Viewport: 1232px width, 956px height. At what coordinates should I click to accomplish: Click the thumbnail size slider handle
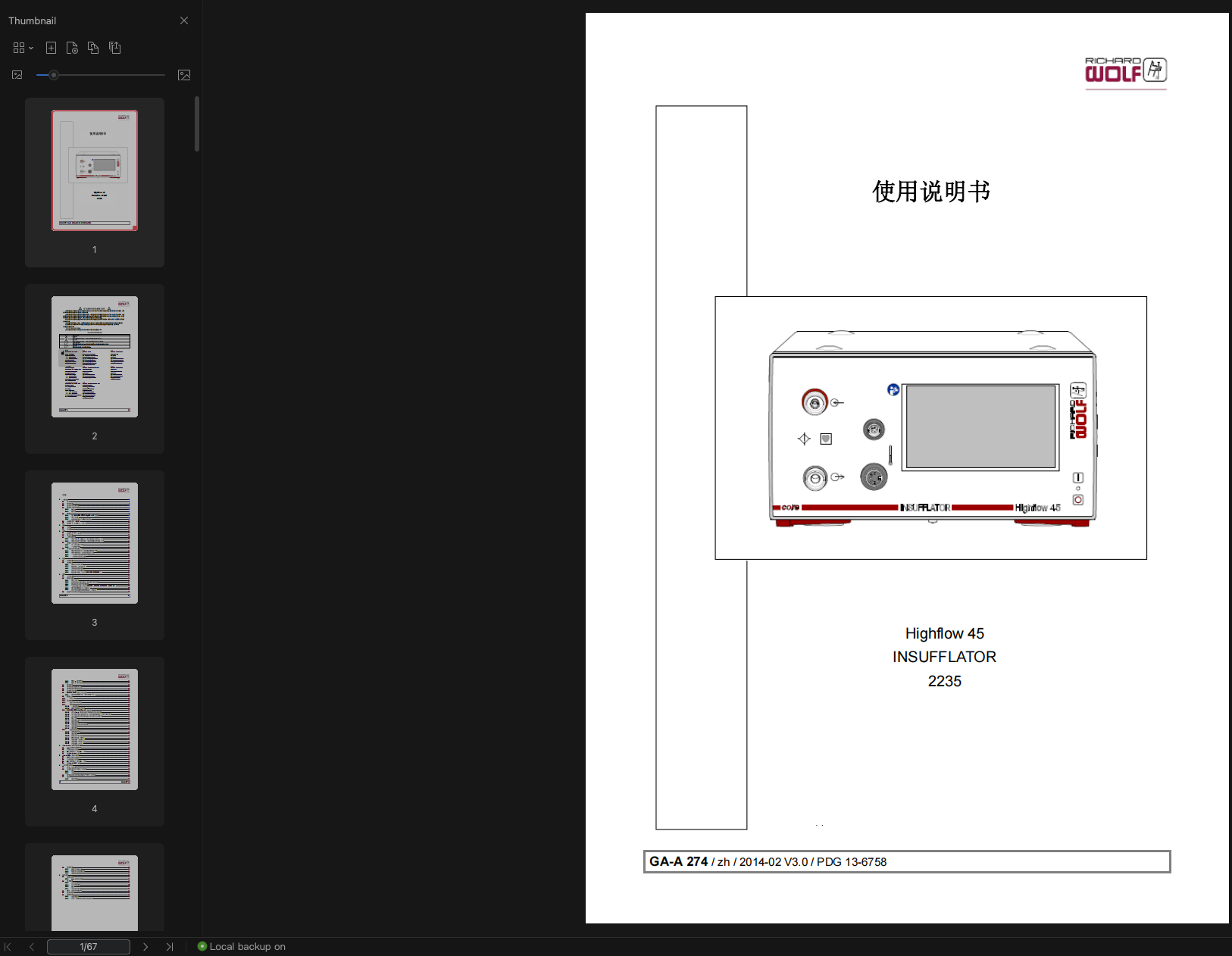click(53, 75)
